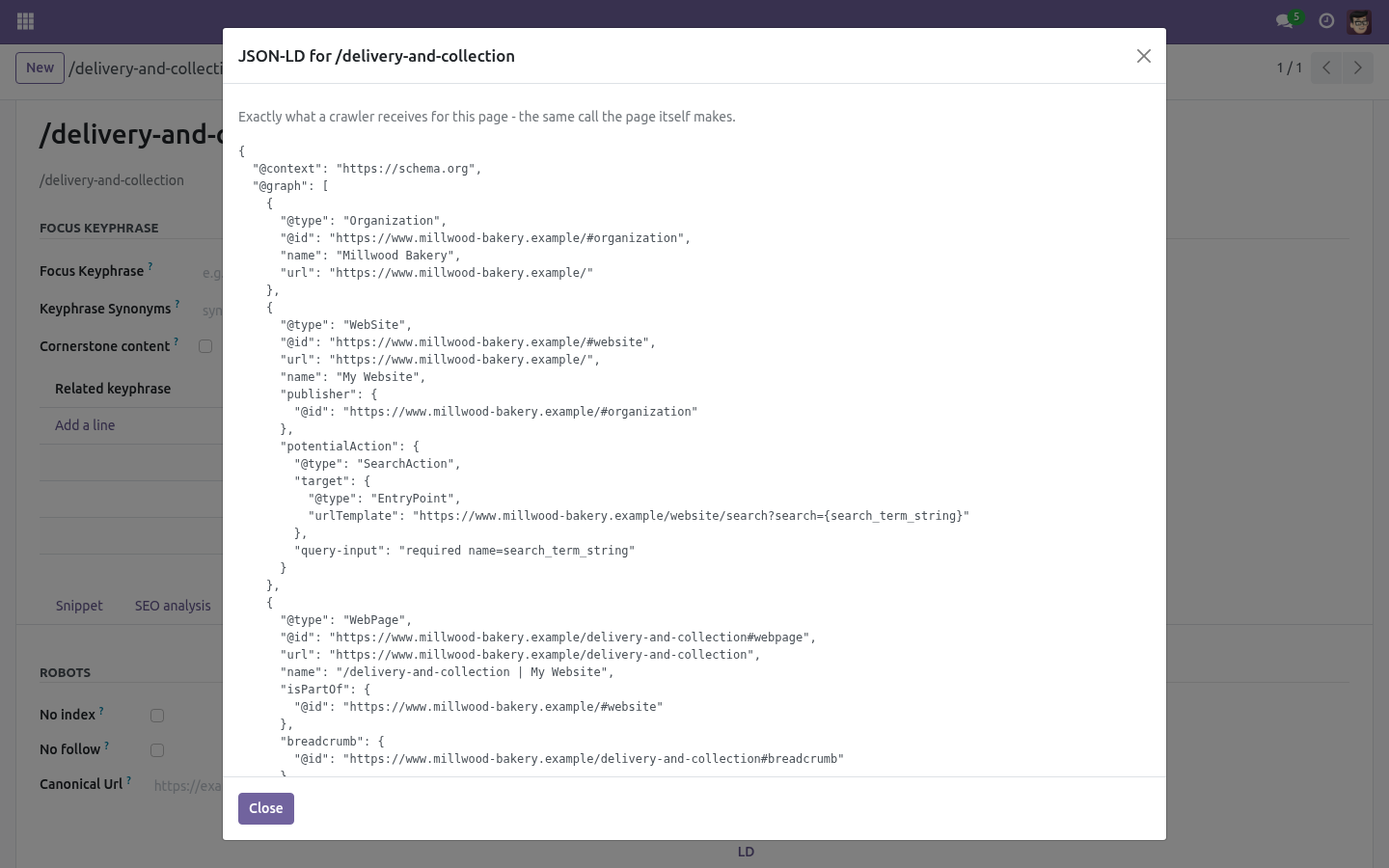Open the activities clock icon
The image size is (1389, 868).
click(x=1326, y=20)
